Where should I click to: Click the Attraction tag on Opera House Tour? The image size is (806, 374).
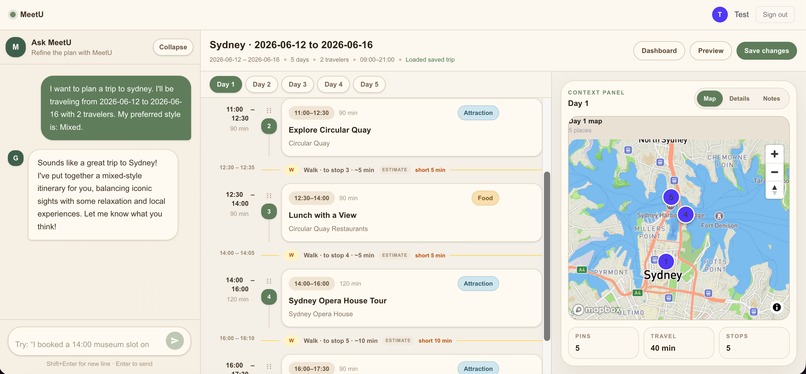478,283
